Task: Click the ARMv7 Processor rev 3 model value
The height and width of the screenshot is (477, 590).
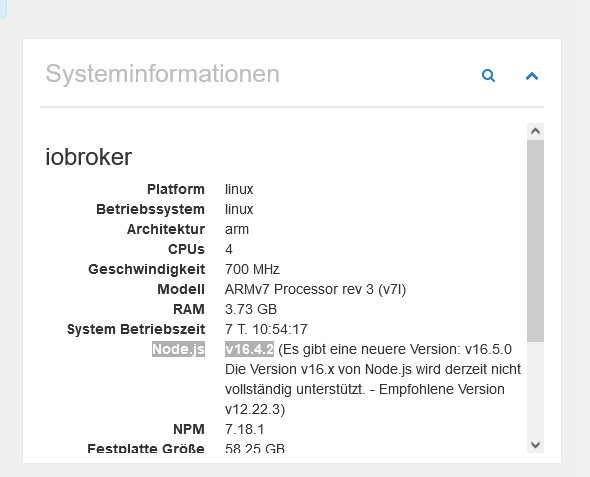Action: 315,289
